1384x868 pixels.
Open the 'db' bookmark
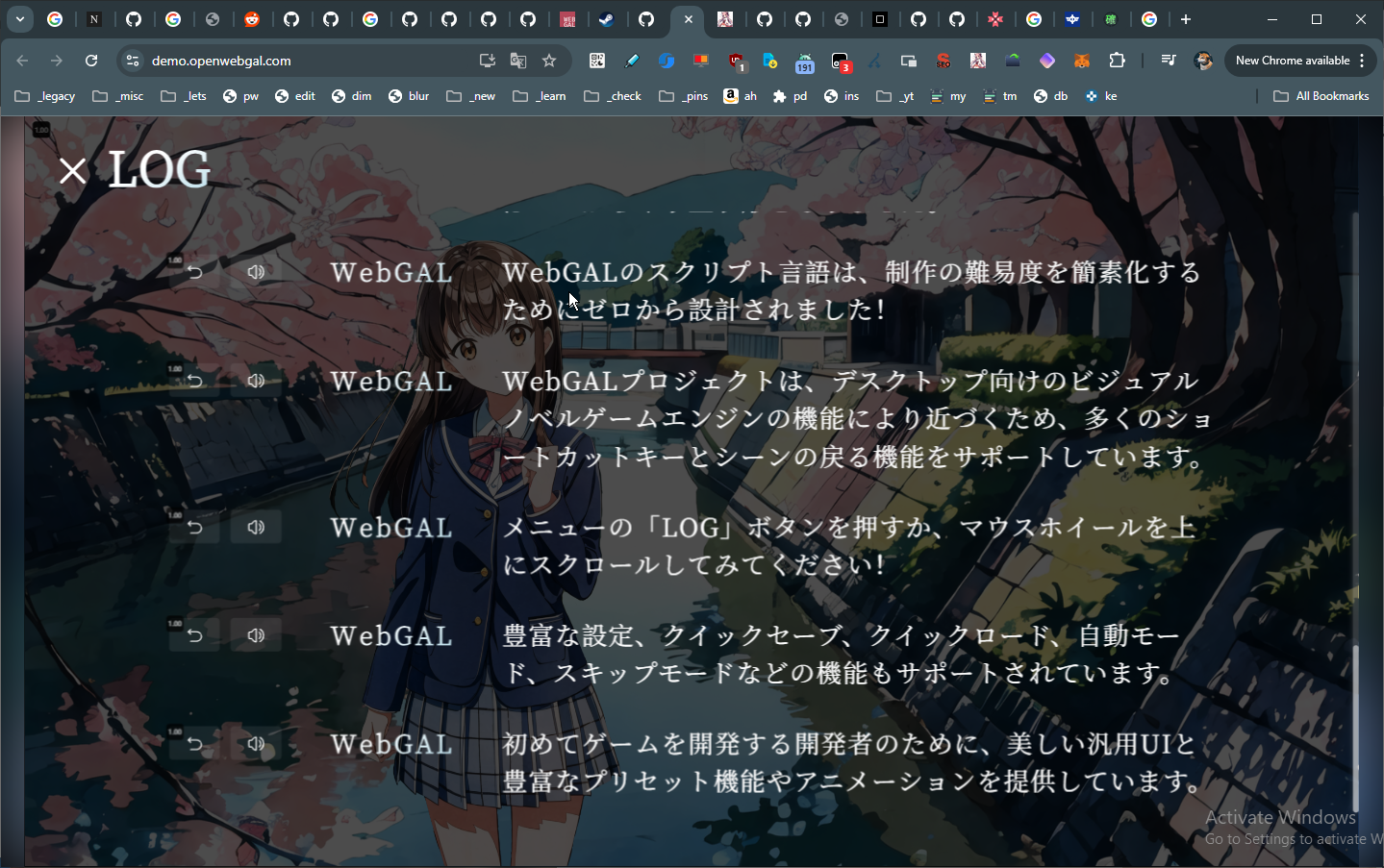pos(1050,96)
